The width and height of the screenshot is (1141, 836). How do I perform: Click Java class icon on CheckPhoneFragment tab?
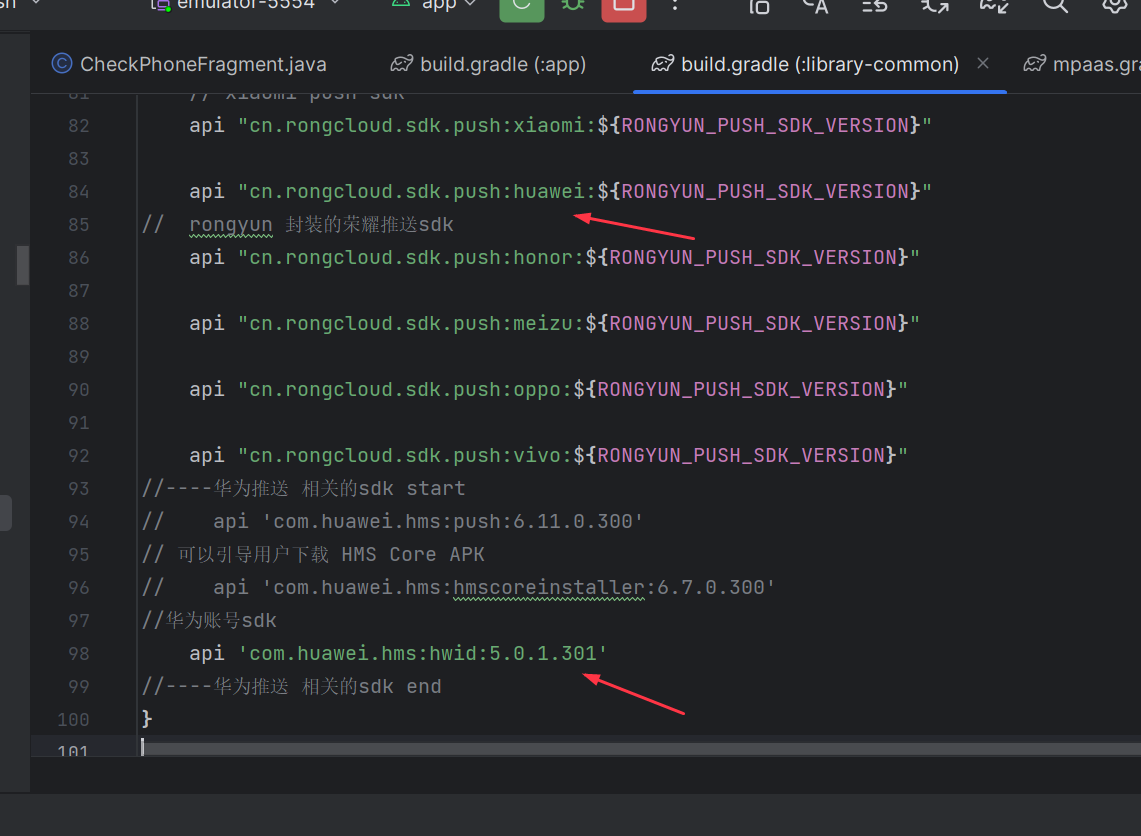[x=62, y=64]
